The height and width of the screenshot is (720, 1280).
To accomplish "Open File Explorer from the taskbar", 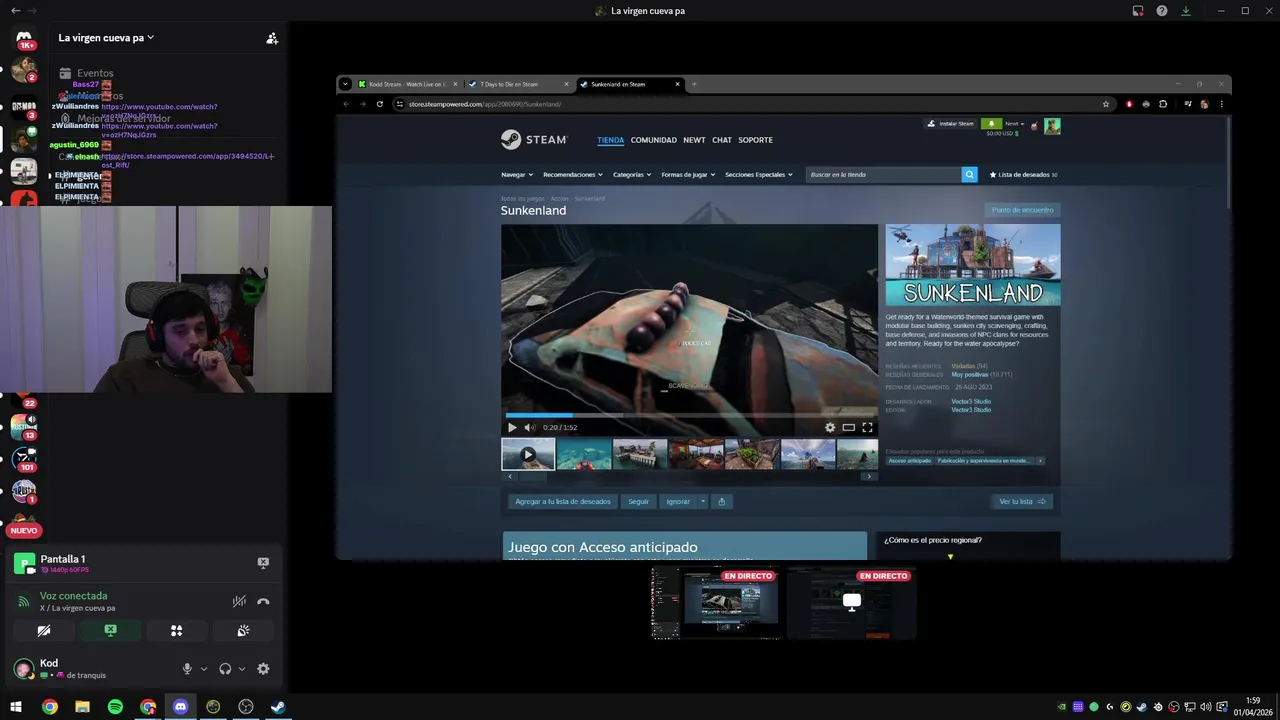I will coord(82,707).
